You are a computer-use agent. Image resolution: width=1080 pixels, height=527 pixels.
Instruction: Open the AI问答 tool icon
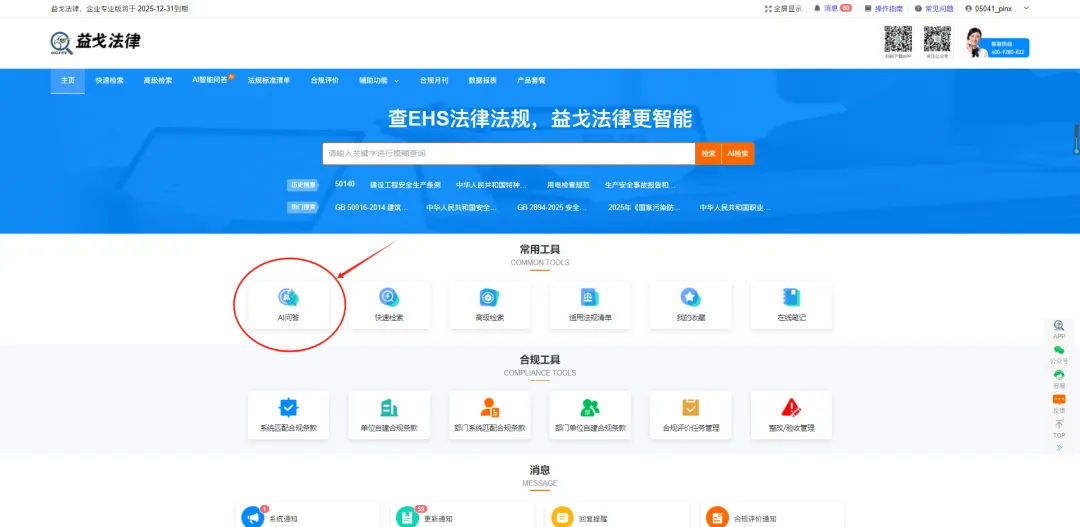(289, 297)
